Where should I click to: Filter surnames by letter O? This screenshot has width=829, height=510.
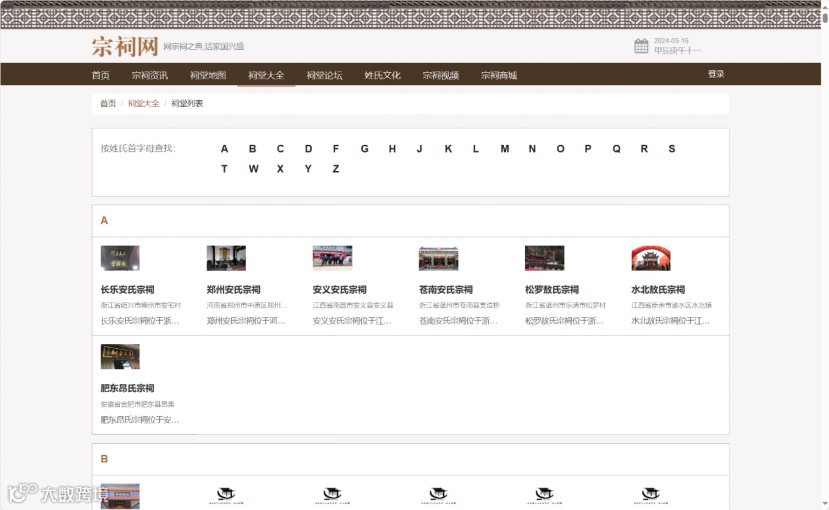[x=560, y=149]
